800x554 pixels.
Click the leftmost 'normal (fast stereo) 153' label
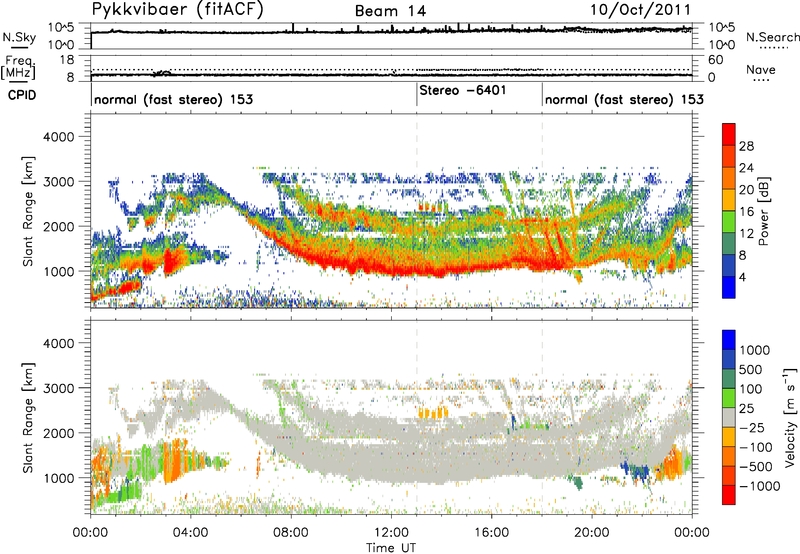pyautogui.click(x=173, y=99)
